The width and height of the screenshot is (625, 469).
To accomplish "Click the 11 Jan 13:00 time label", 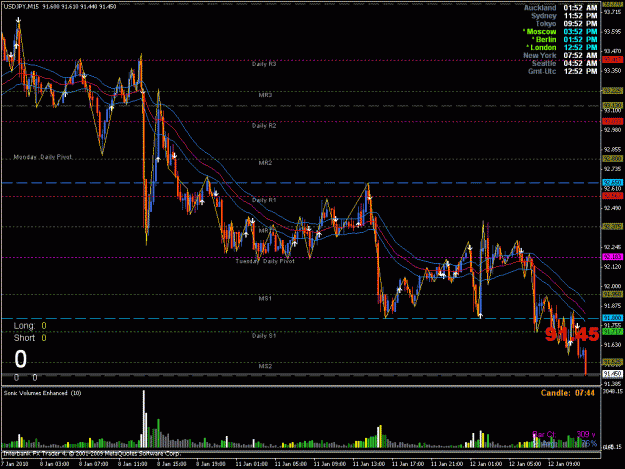I will (369, 464).
